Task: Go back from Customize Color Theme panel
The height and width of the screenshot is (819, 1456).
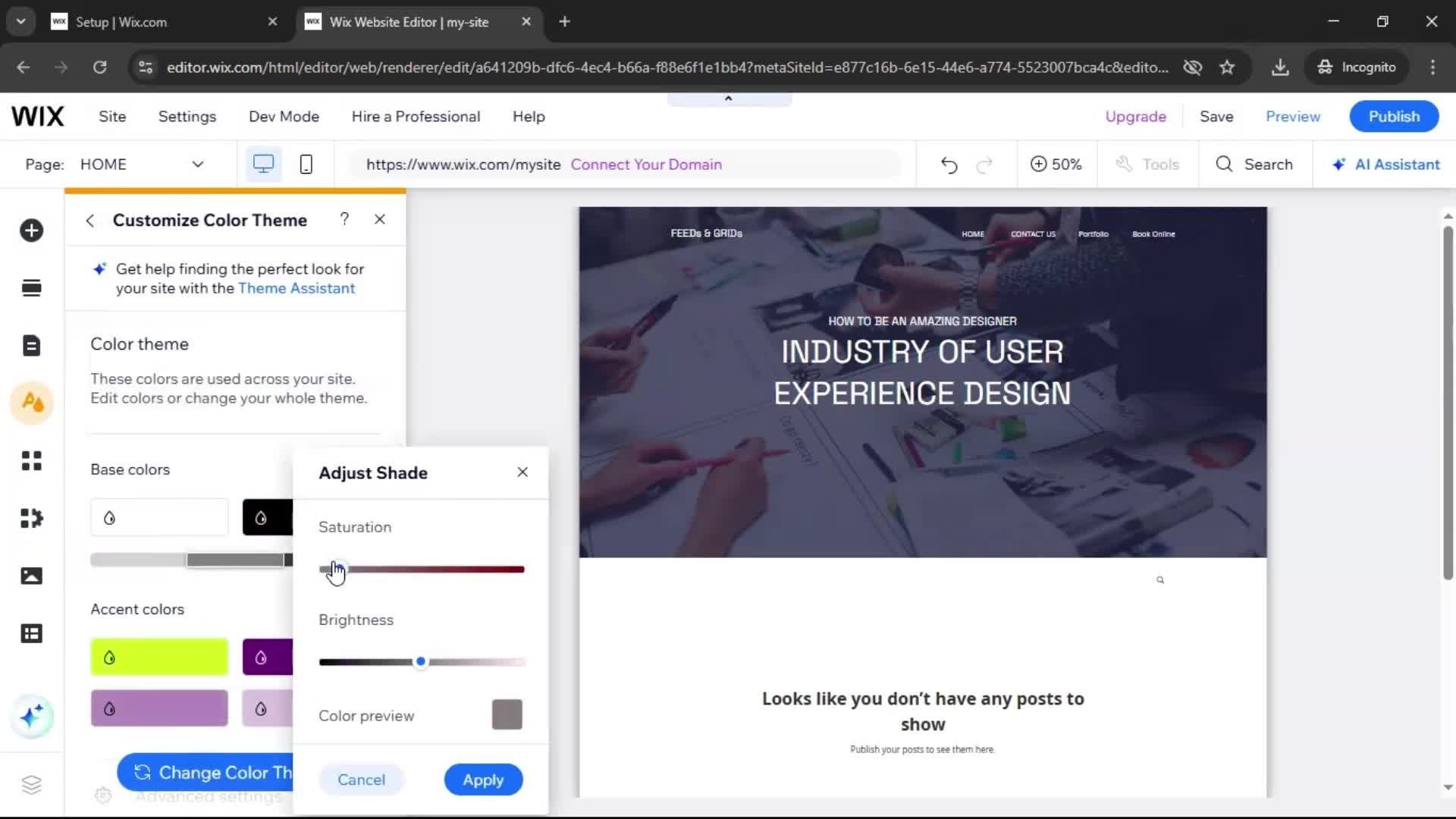Action: click(x=89, y=221)
